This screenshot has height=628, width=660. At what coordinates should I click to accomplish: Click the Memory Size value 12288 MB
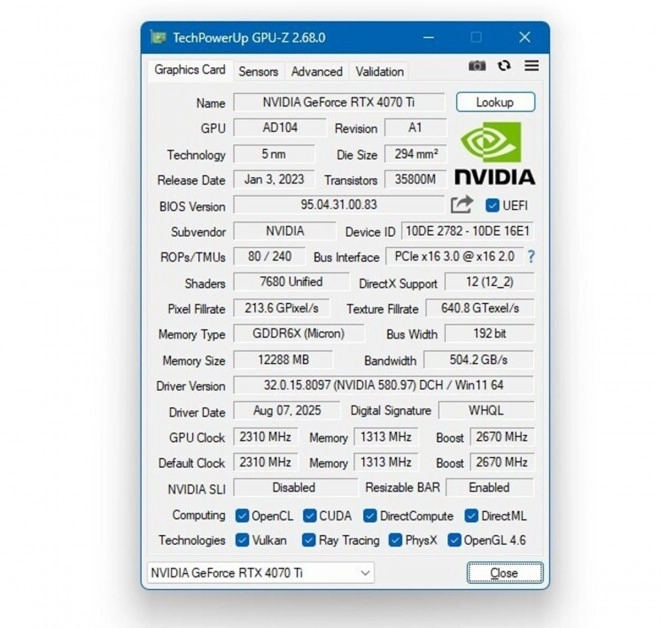tap(283, 360)
